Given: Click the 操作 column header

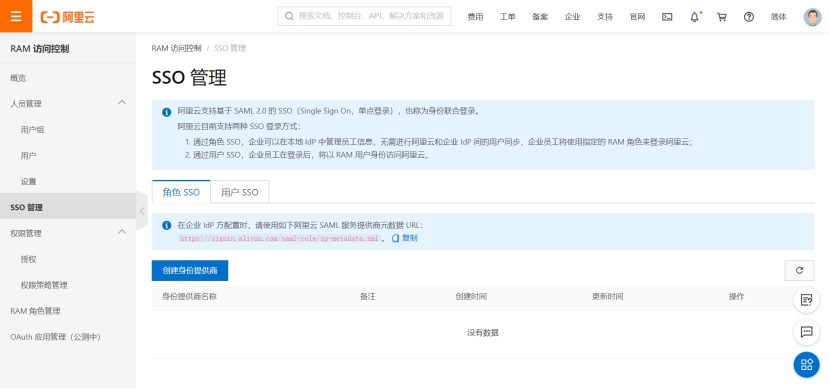Looking at the screenshot, I should 736,296.
